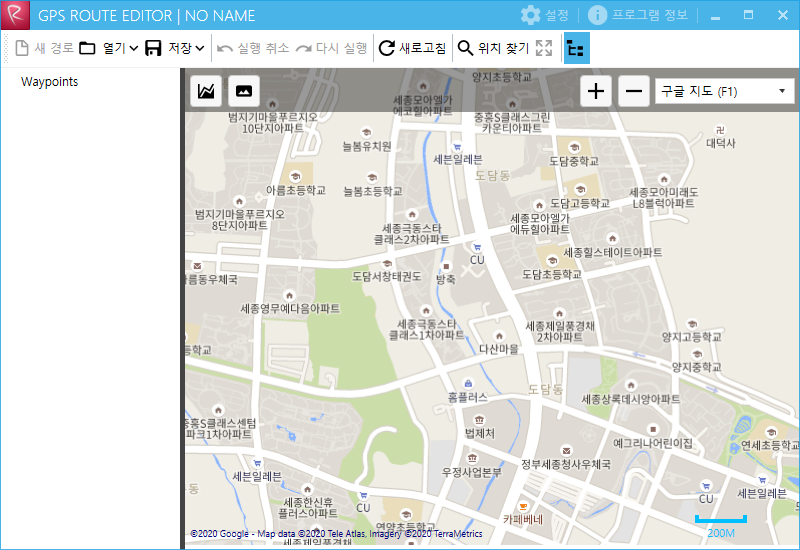This screenshot has width=800, height=550.
Task: Select the Waypoints tree item
Action: (x=49, y=82)
